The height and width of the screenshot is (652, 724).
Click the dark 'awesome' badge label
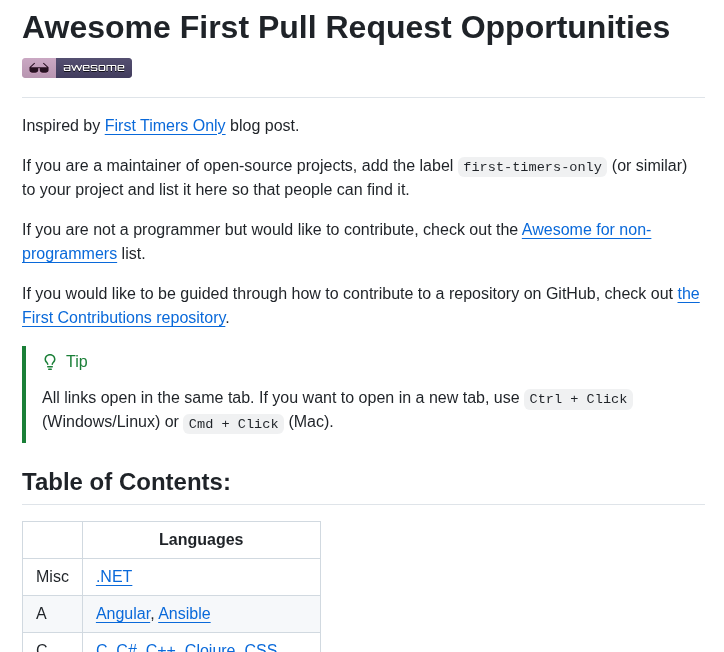pyautogui.click(x=94, y=68)
